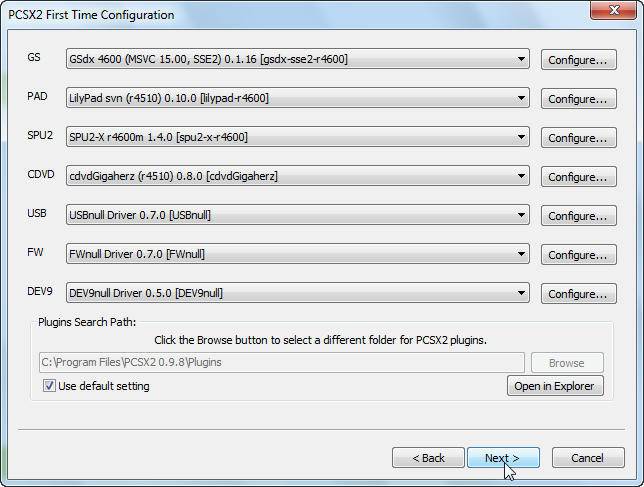Configure the USB plugin

[578, 216]
